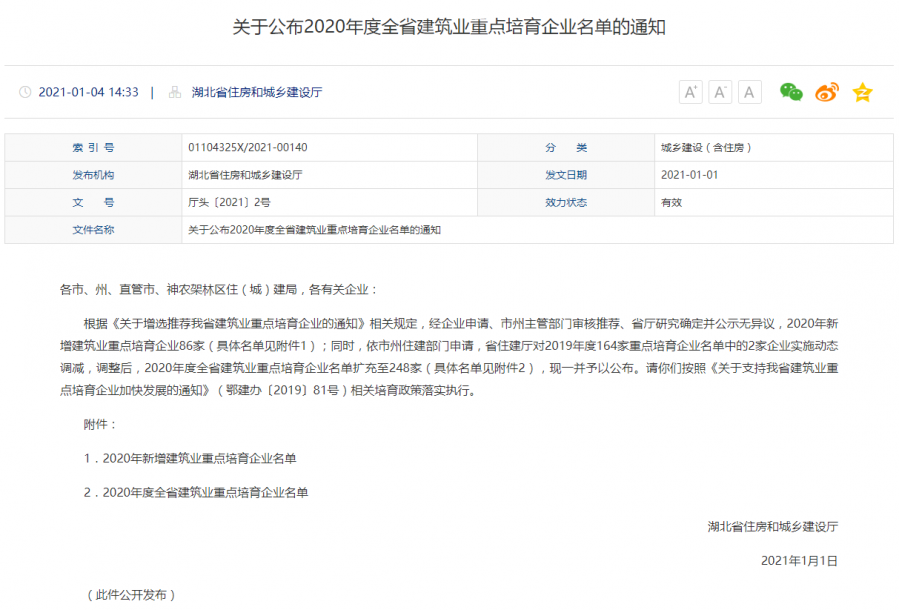Click the organization icon before the source name
Image resolution: width=899 pixels, height=610 pixels.
pyautogui.click(x=175, y=92)
